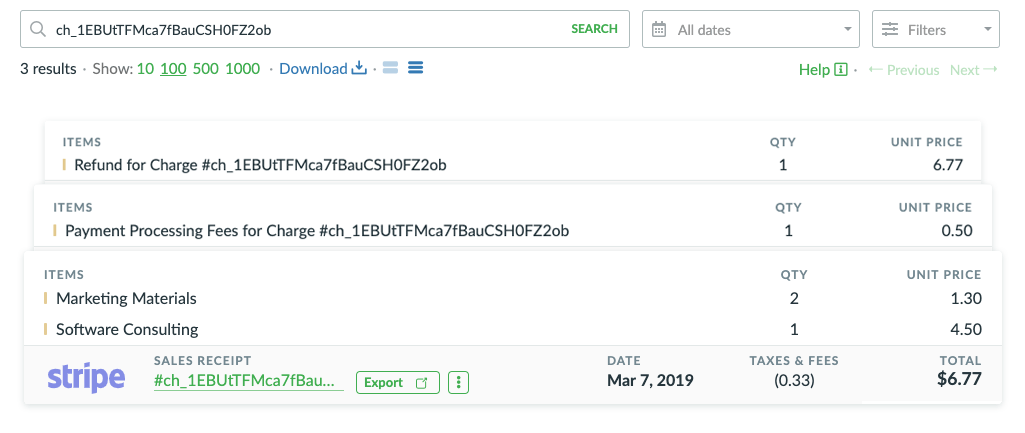Open the #ch_1EBUtTFMca7fBau sales receipt link
Viewport: 1025px width, 433px height.
click(x=248, y=381)
